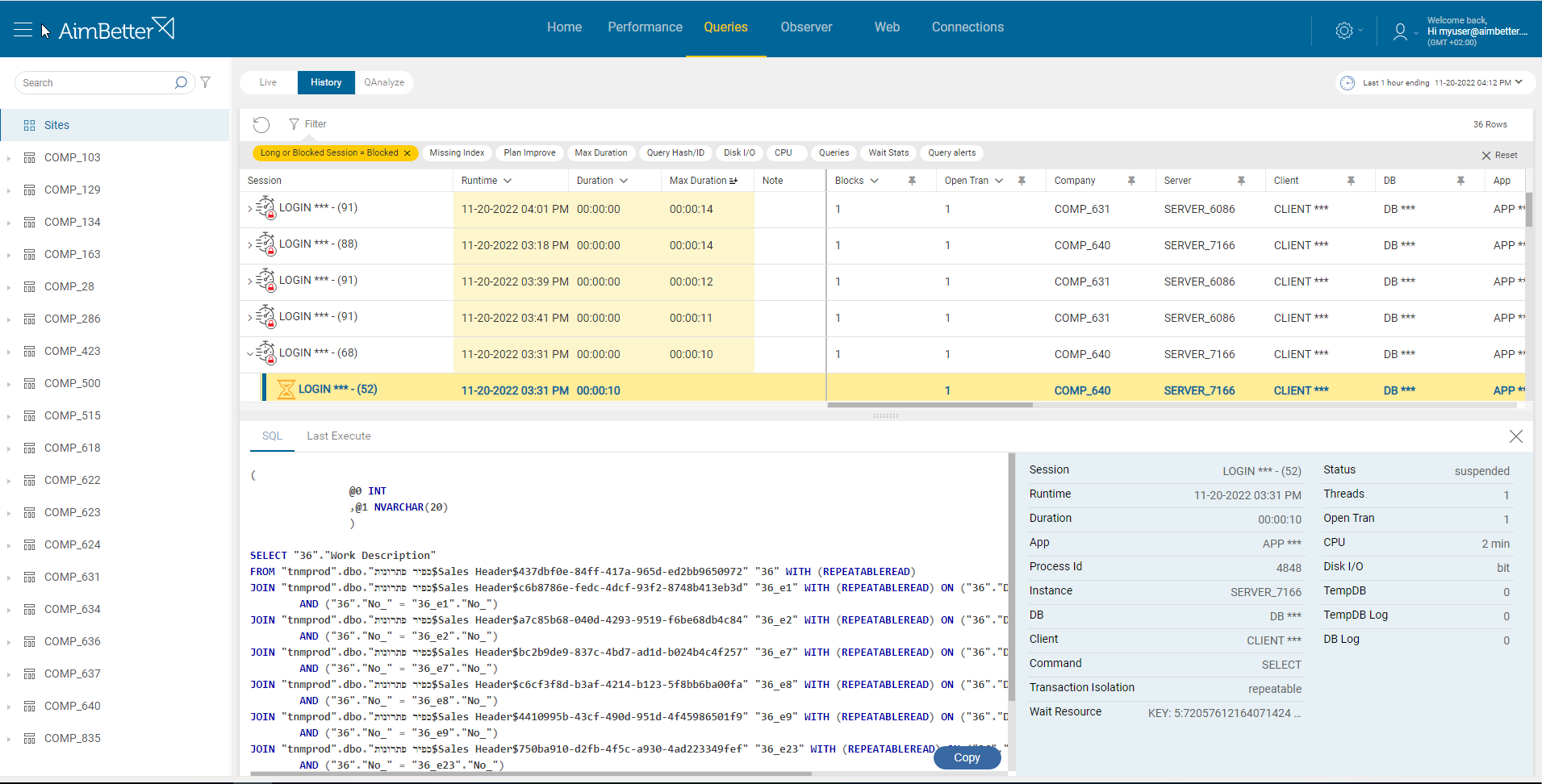This screenshot has width=1542, height=784.
Task: Pin the Client column
Action: pos(1351,181)
